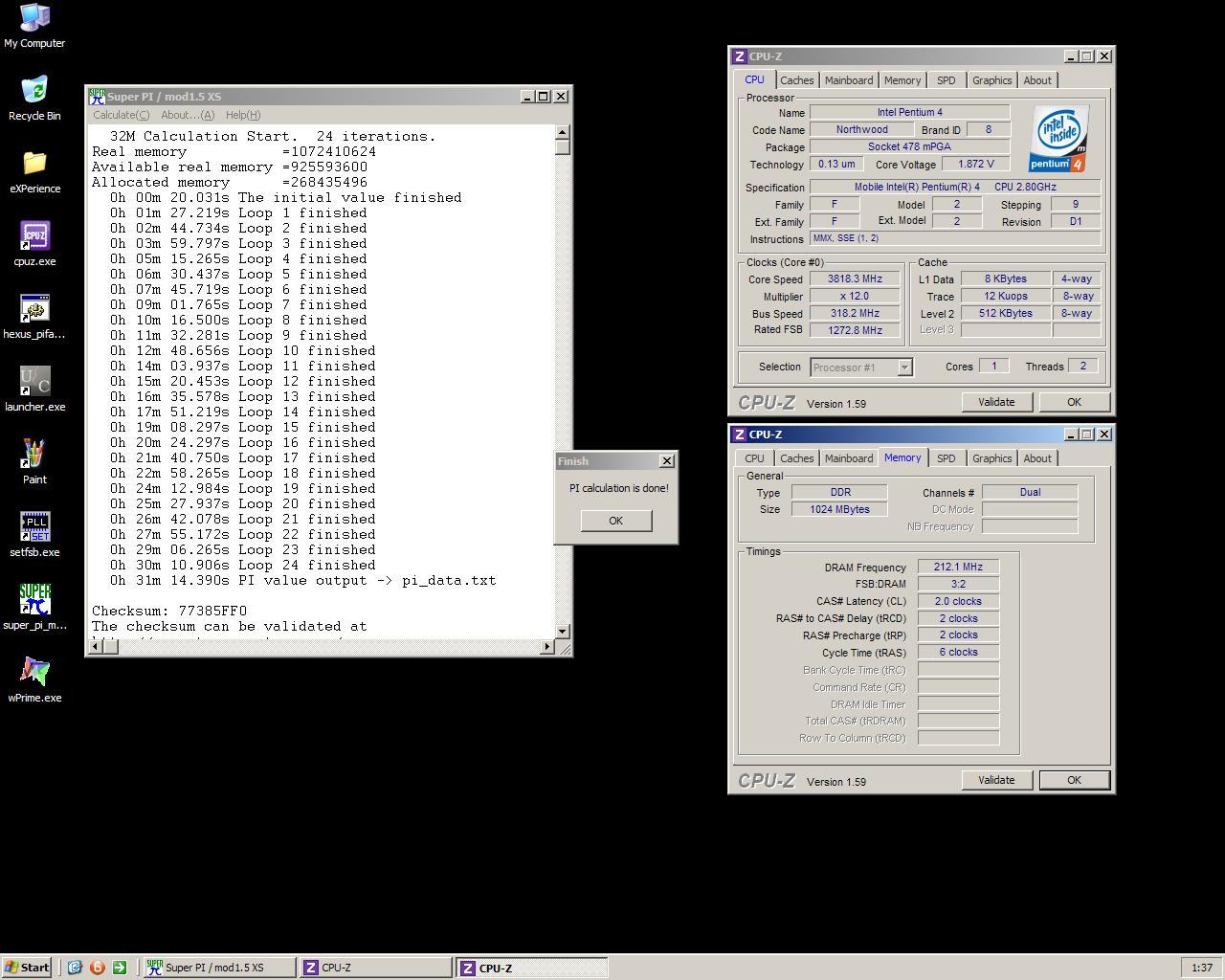Screen dimensions: 1225x980
Task: Open the Calculate menu in Super PI
Action: pyautogui.click(x=121, y=115)
